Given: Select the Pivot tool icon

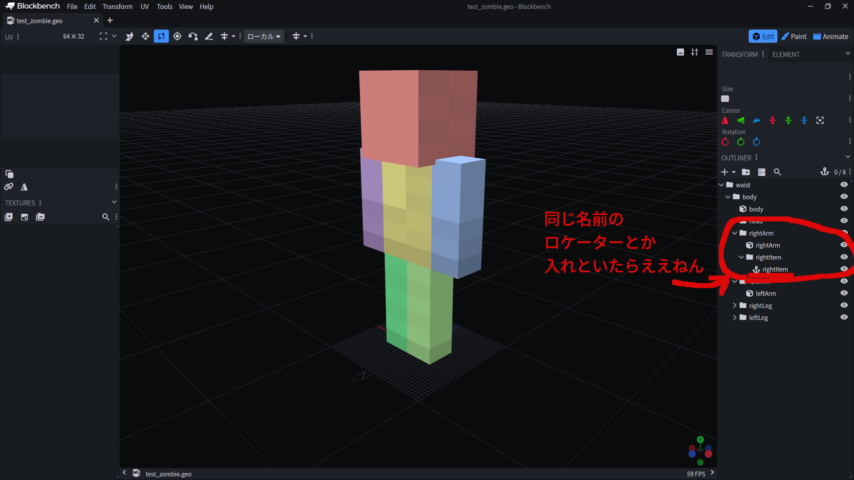Looking at the screenshot, I should coord(177,37).
